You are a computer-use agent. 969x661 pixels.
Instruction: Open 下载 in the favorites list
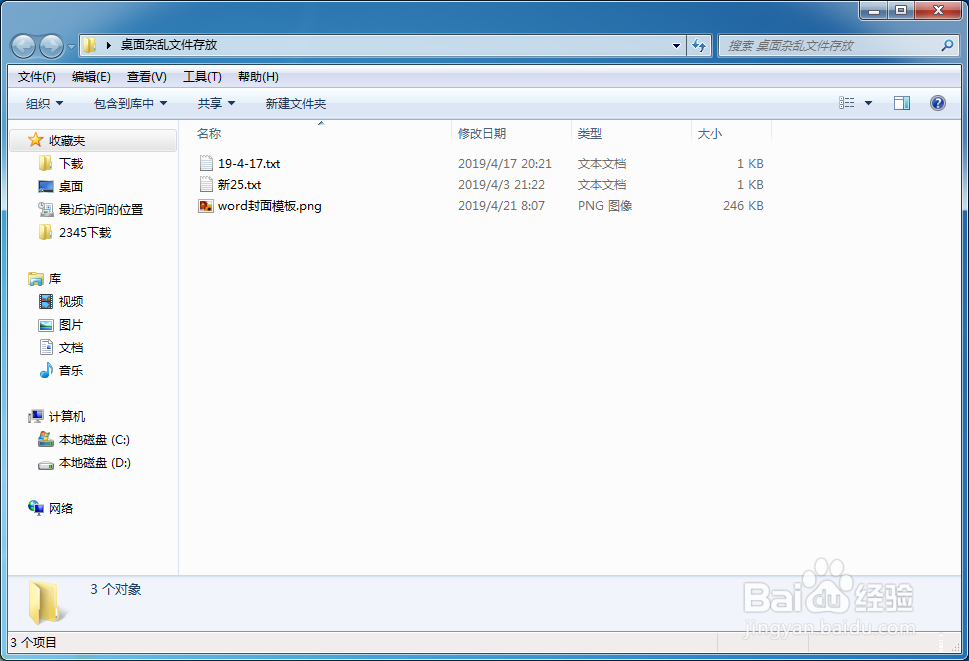pos(71,164)
